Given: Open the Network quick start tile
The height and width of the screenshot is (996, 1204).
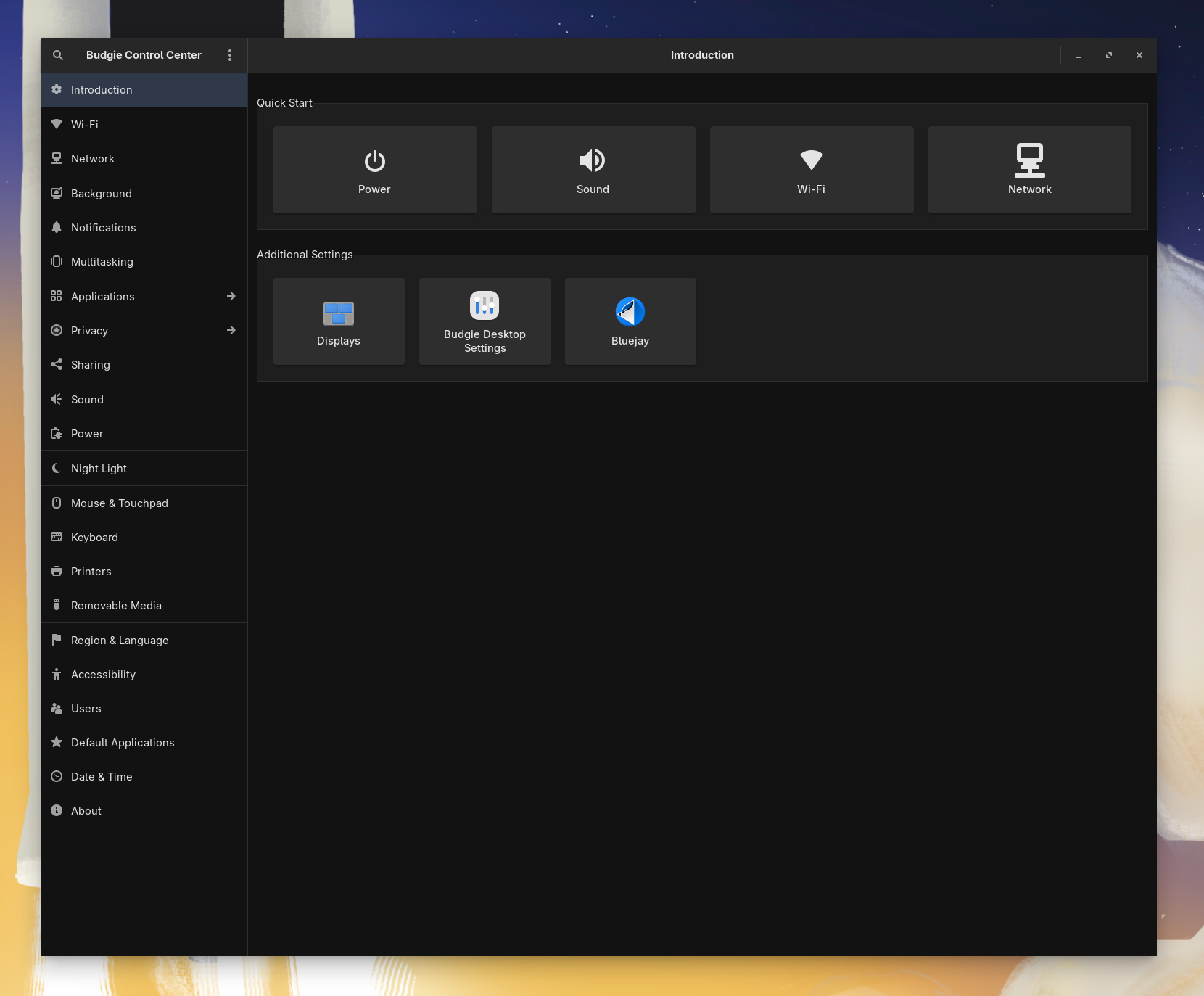Looking at the screenshot, I should pyautogui.click(x=1029, y=170).
